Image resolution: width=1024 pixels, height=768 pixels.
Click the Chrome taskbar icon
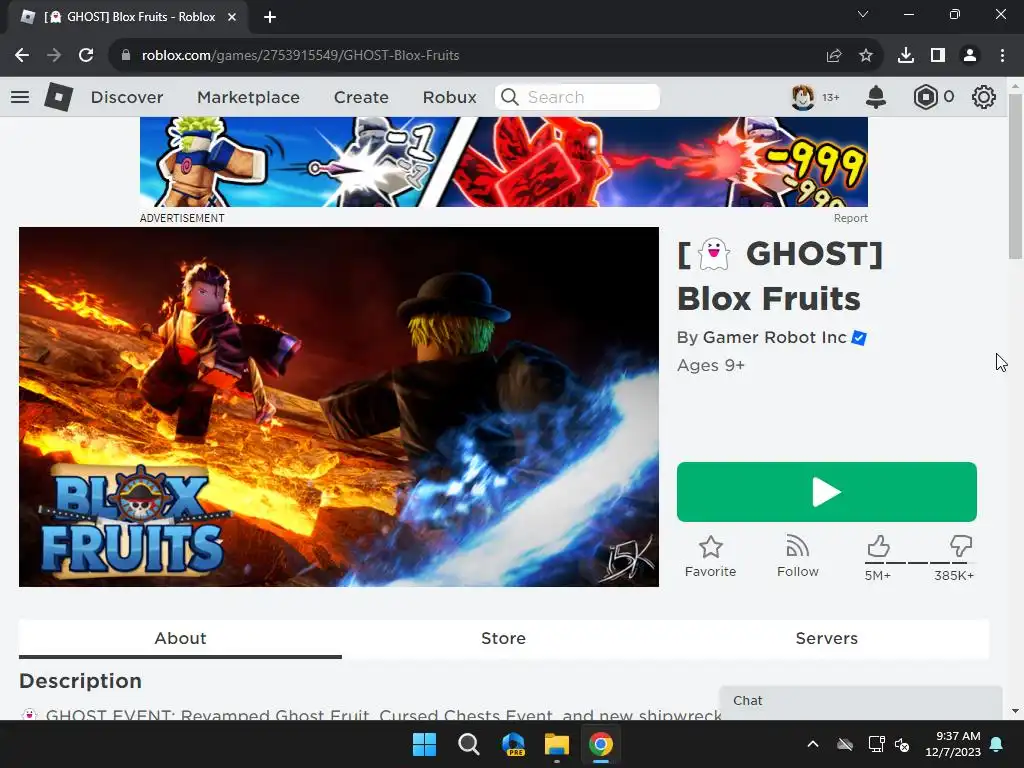click(601, 744)
